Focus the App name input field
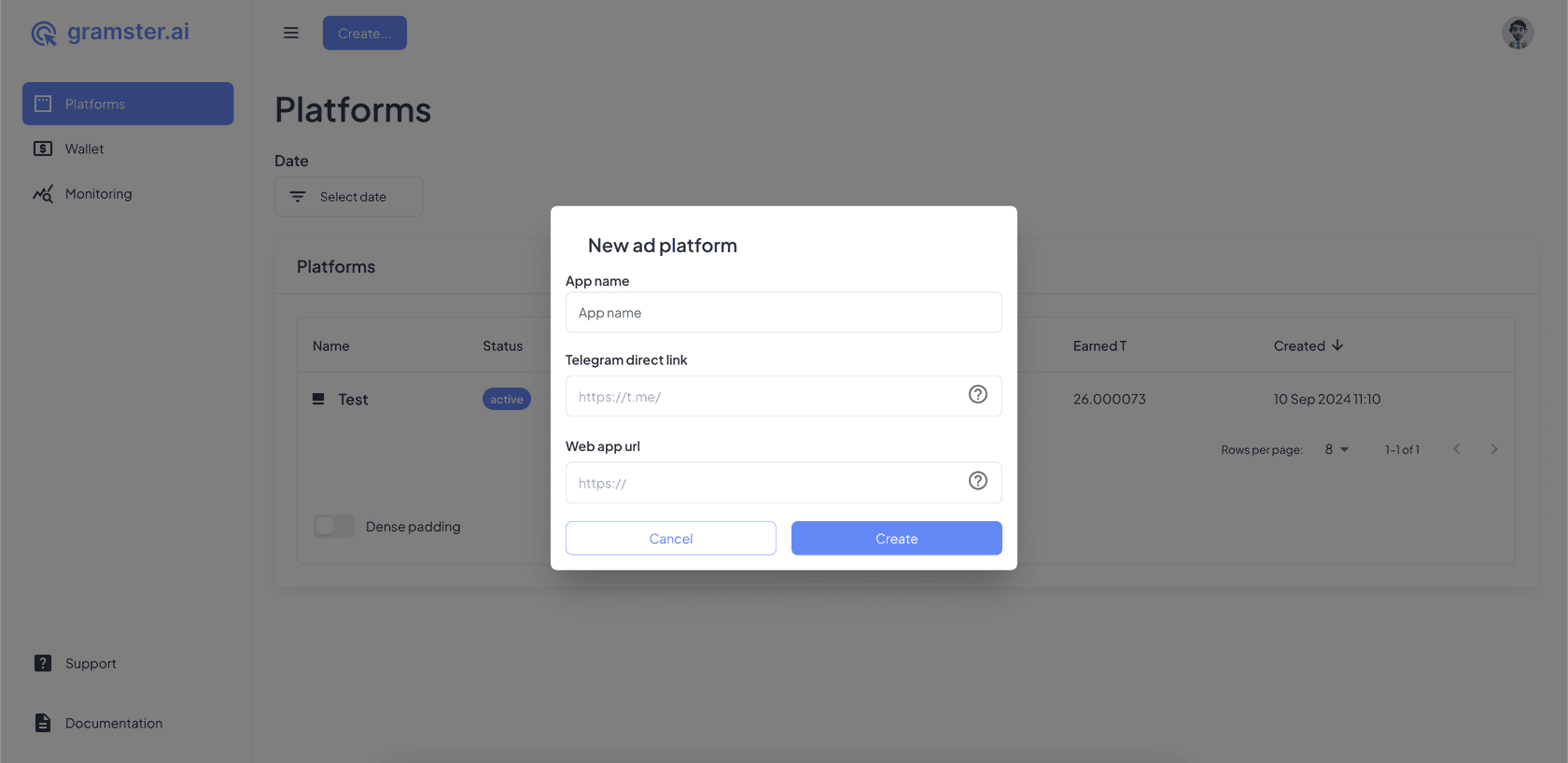This screenshot has height=763, width=1568. 783,313
